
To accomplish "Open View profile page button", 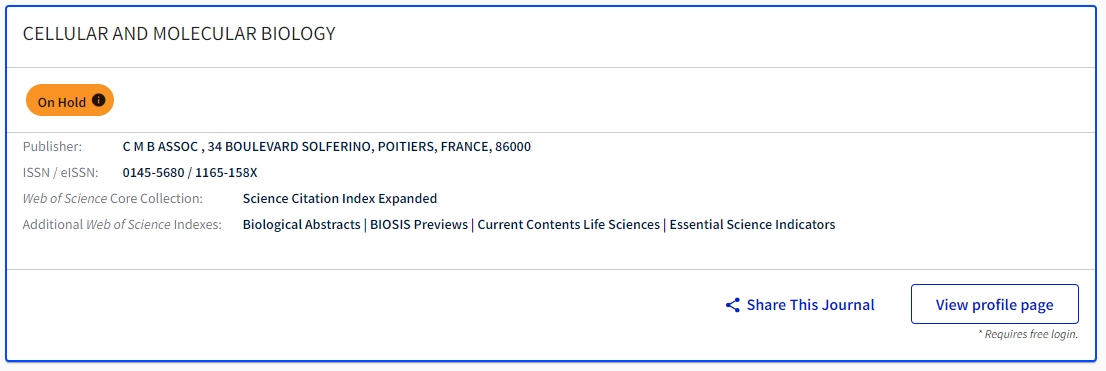I will click(995, 304).
